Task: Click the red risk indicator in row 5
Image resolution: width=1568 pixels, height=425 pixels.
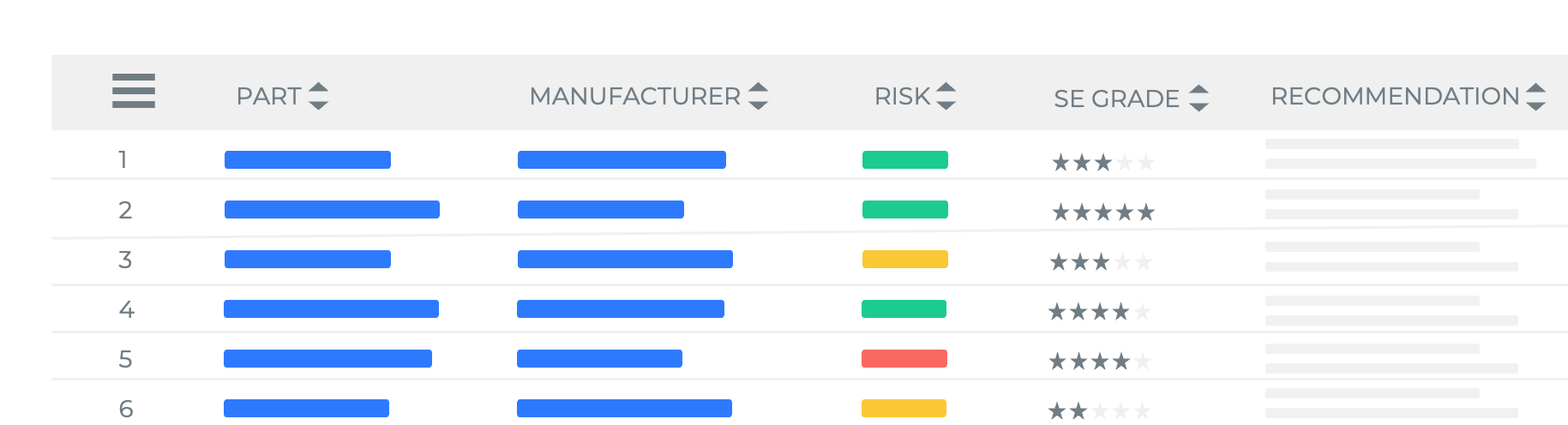Action: tap(904, 358)
